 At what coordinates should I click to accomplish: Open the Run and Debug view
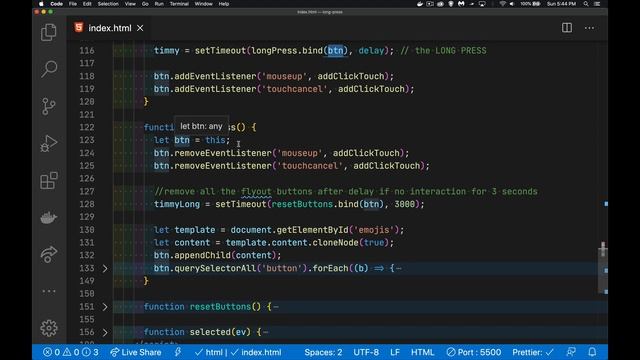pyautogui.click(x=49, y=143)
